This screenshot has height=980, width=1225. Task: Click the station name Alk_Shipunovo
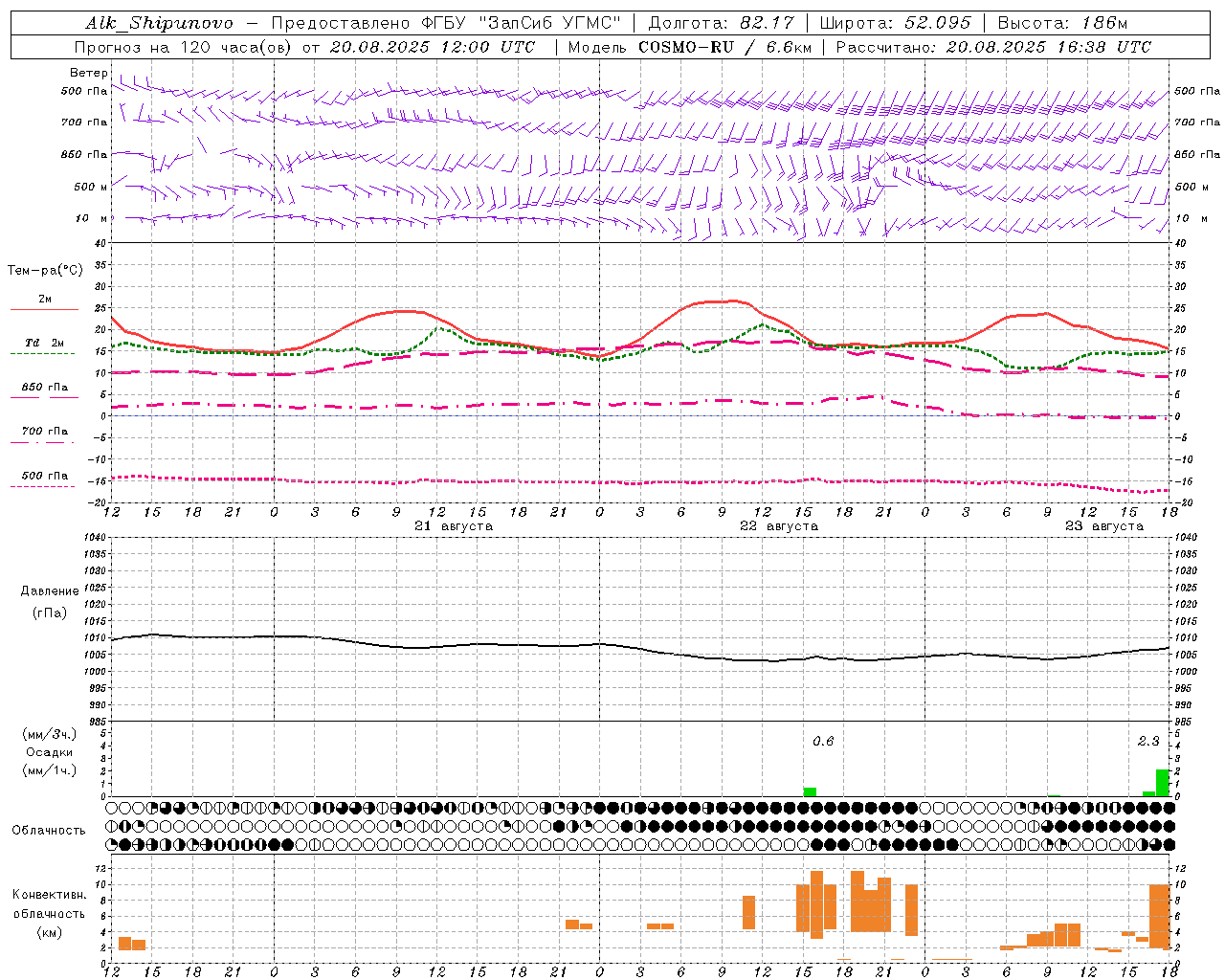(x=158, y=23)
